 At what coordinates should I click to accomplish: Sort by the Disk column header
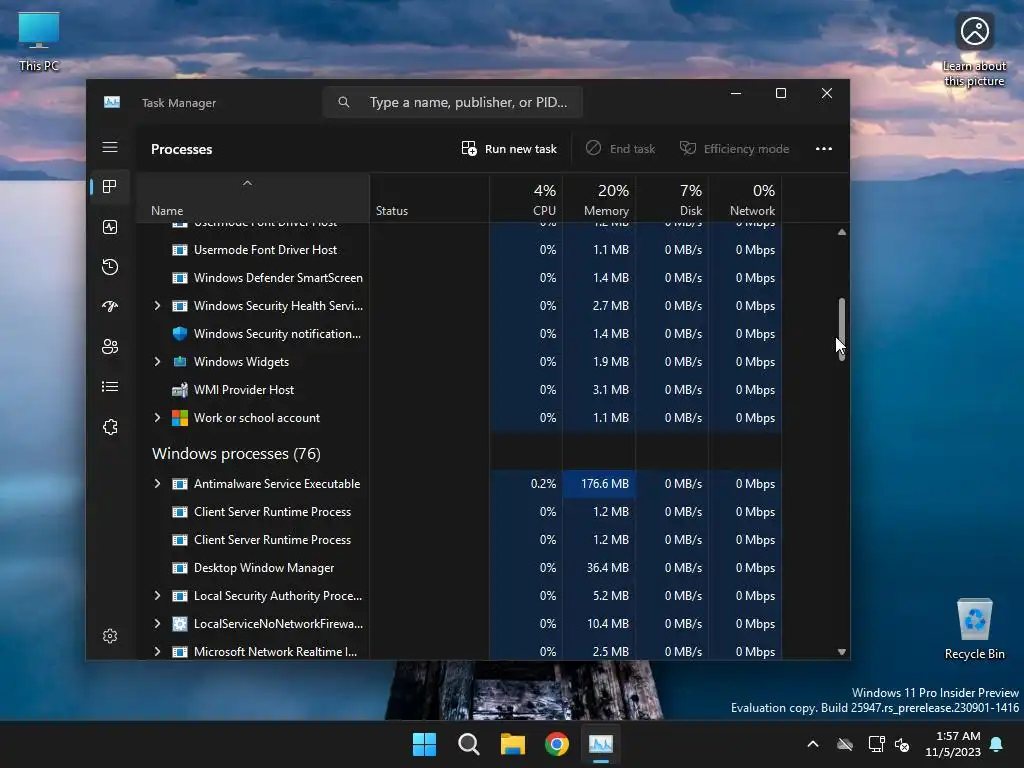pos(672,198)
